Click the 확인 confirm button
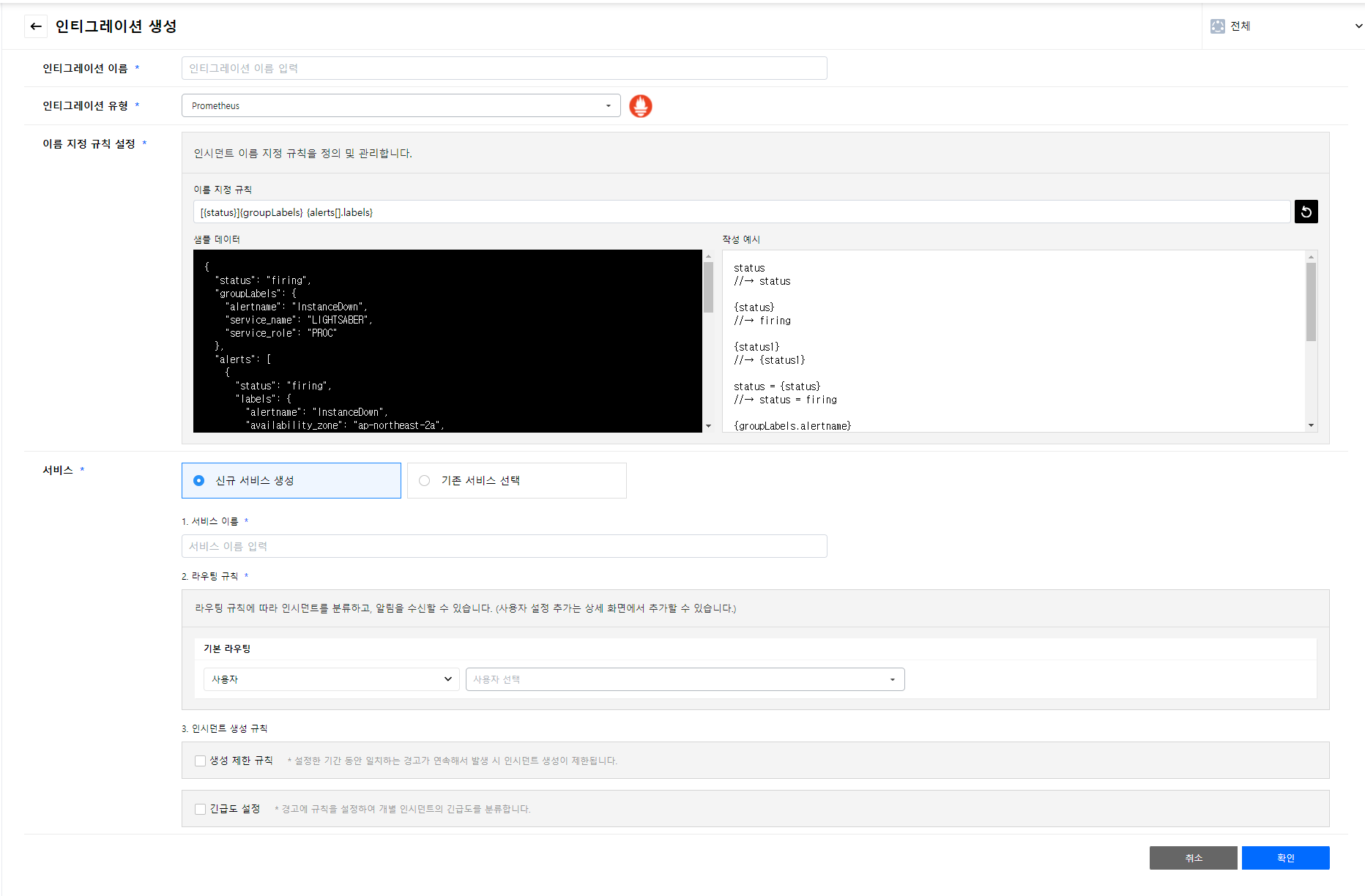 coord(1285,858)
